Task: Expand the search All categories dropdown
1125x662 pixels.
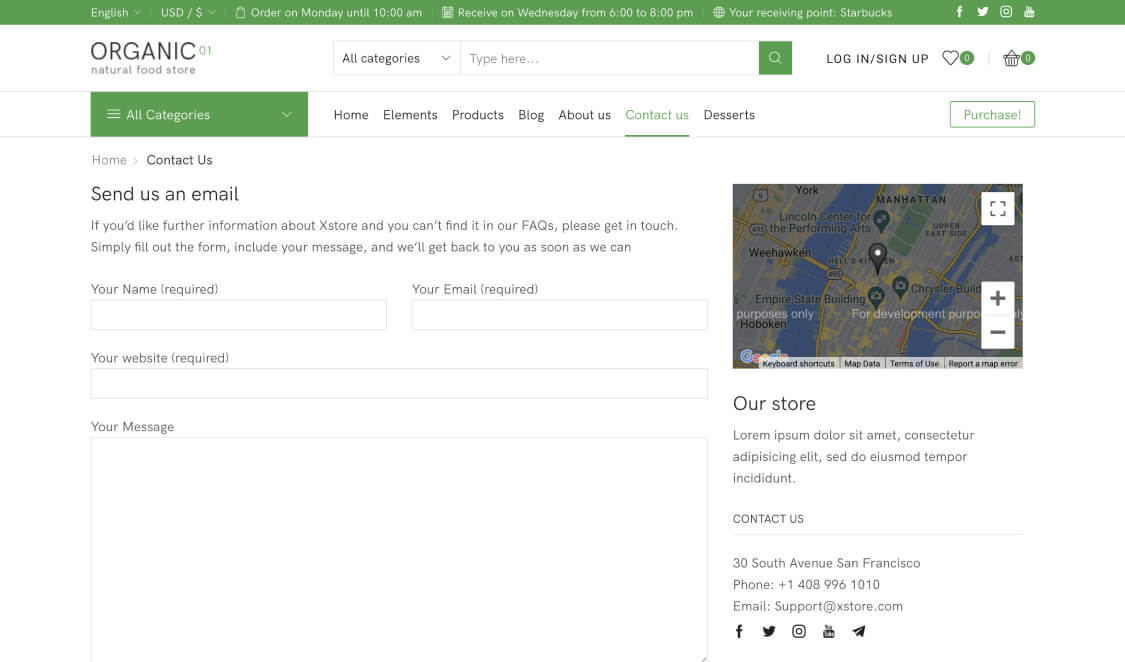Action: [396, 58]
